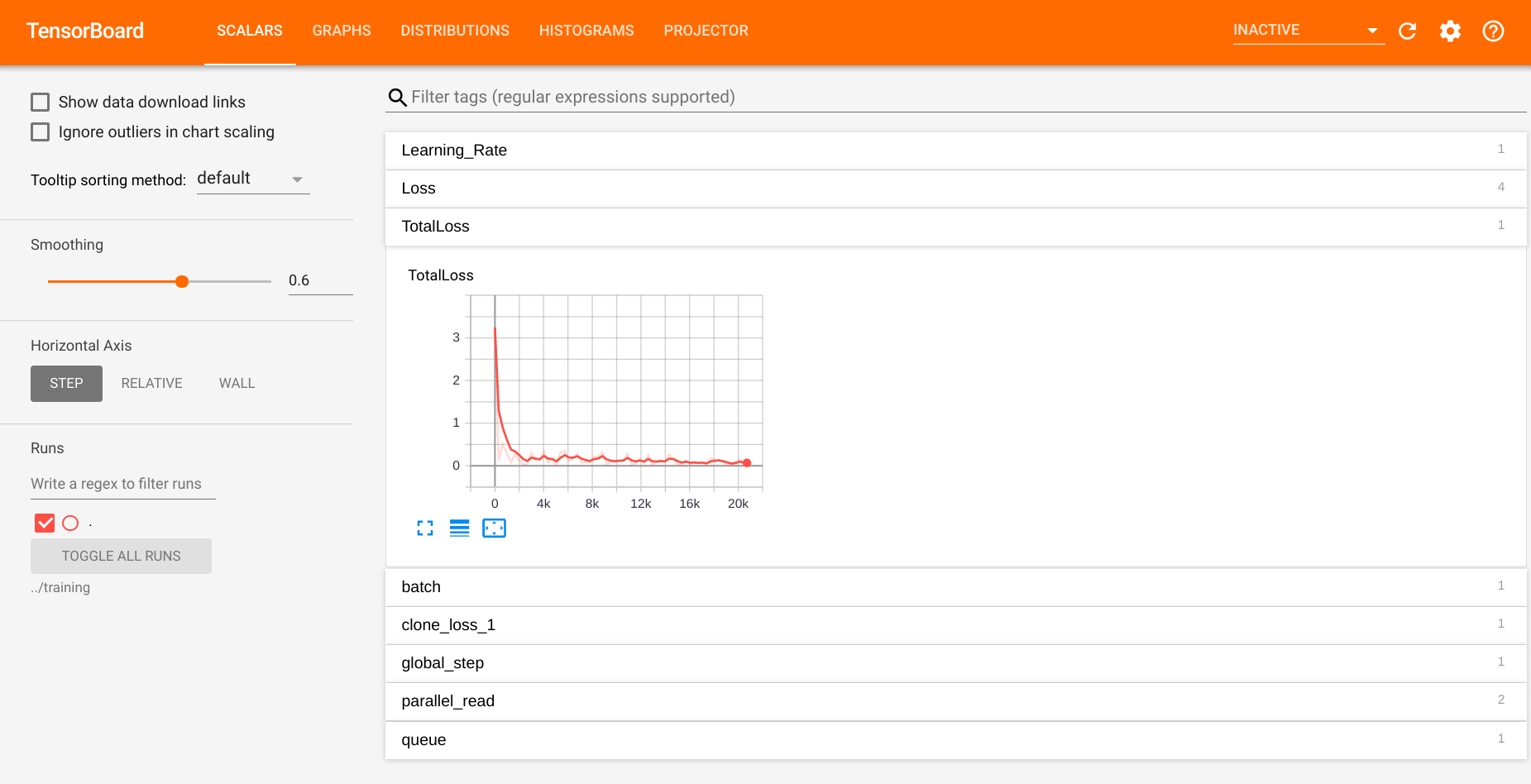The image size is (1531, 784).
Task: Open the DISTRIBUTIONS tab
Action: tap(455, 31)
